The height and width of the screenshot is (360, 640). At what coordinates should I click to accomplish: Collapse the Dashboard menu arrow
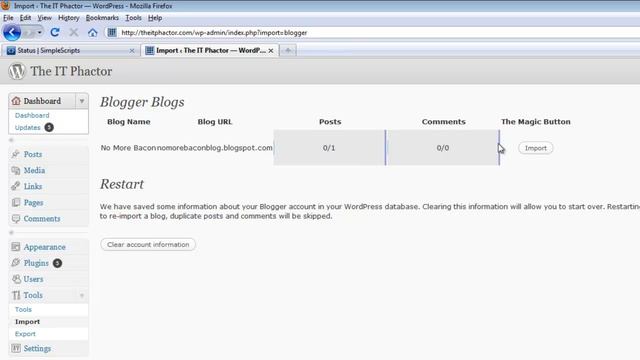pyautogui.click(x=82, y=101)
